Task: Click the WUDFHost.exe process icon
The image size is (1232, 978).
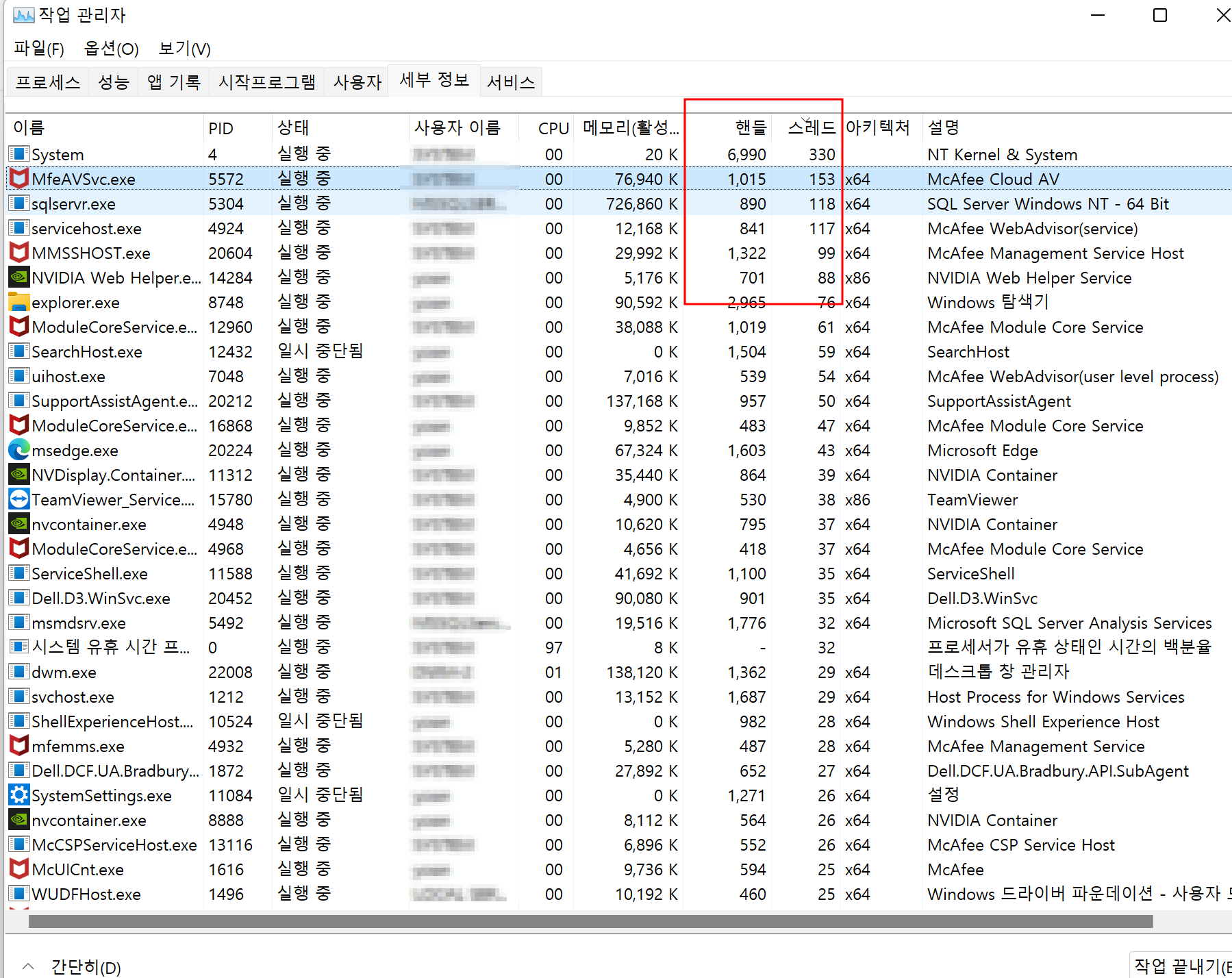Action: click(x=18, y=894)
